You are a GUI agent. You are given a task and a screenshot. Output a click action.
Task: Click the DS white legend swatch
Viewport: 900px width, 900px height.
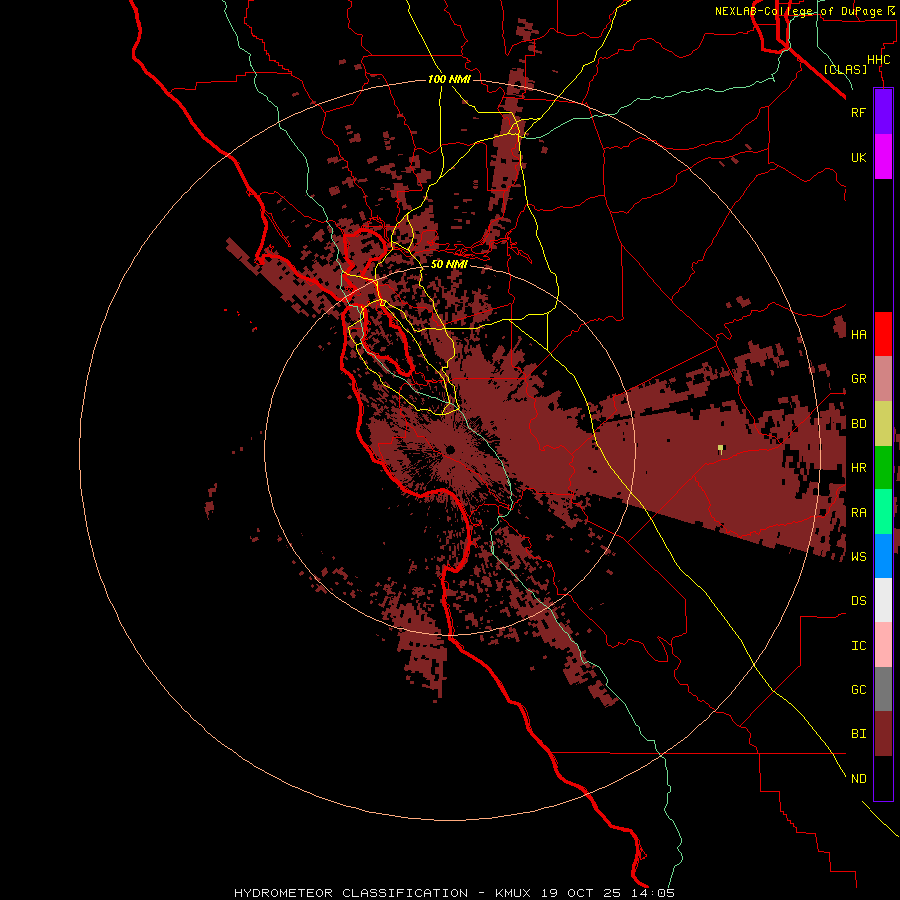[x=883, y=600]
